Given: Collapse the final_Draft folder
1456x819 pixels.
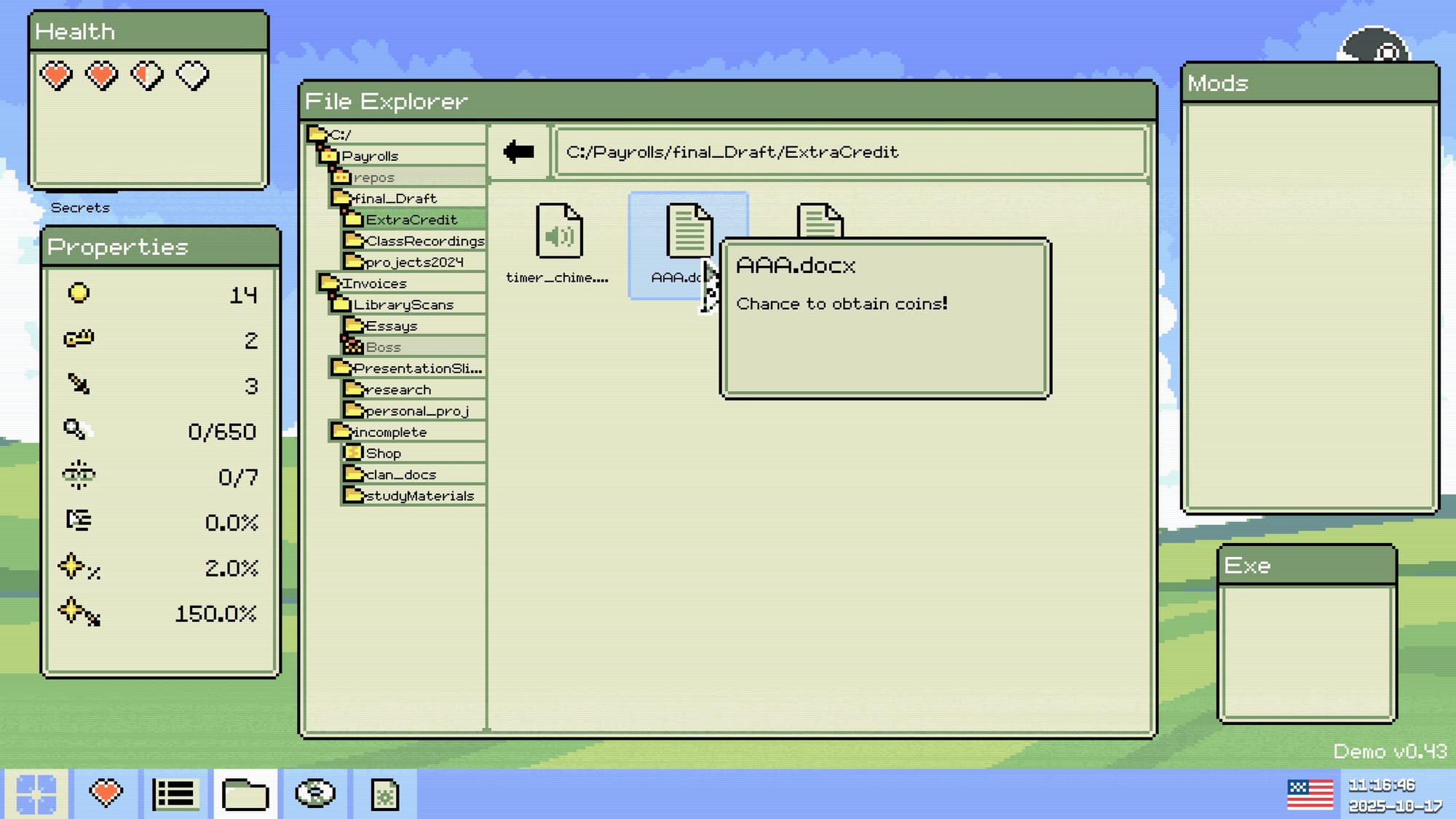Looking at the screenshot, I should pyautogui.click(x=394, y=198).
